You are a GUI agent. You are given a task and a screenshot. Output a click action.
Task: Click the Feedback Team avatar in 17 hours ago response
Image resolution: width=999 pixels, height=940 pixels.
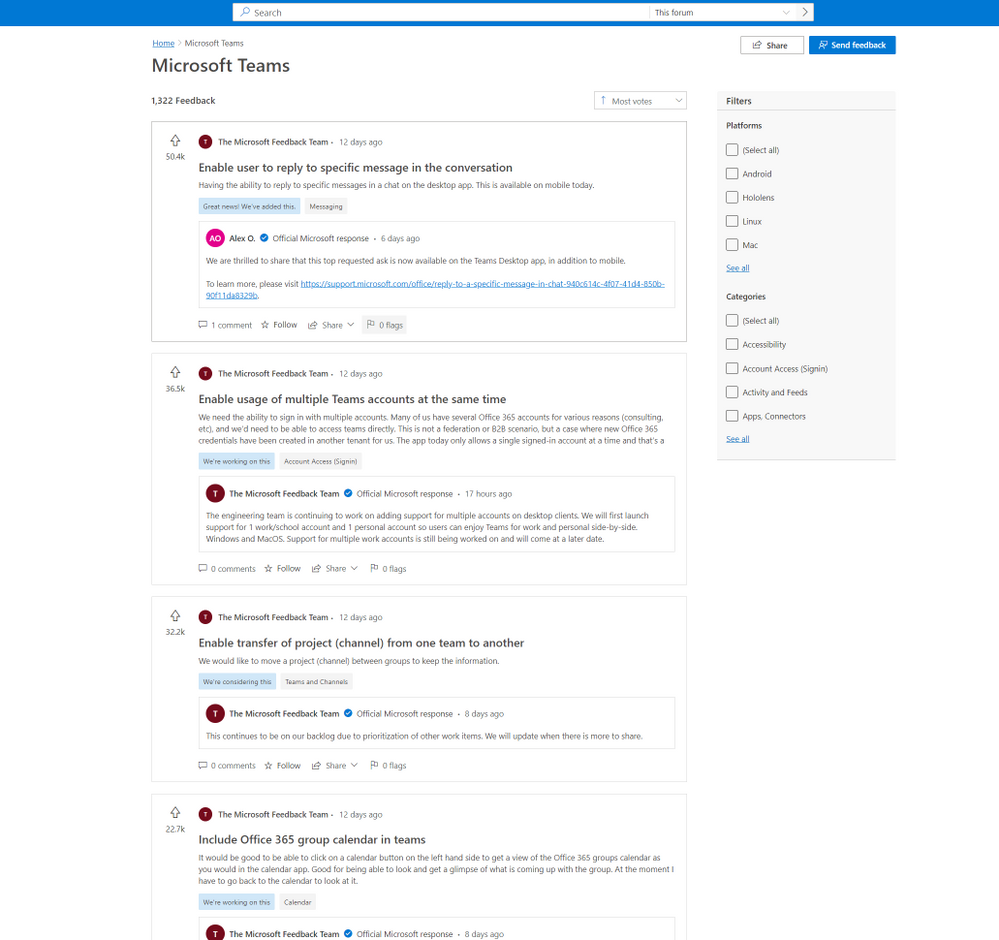tap(215, 493)
